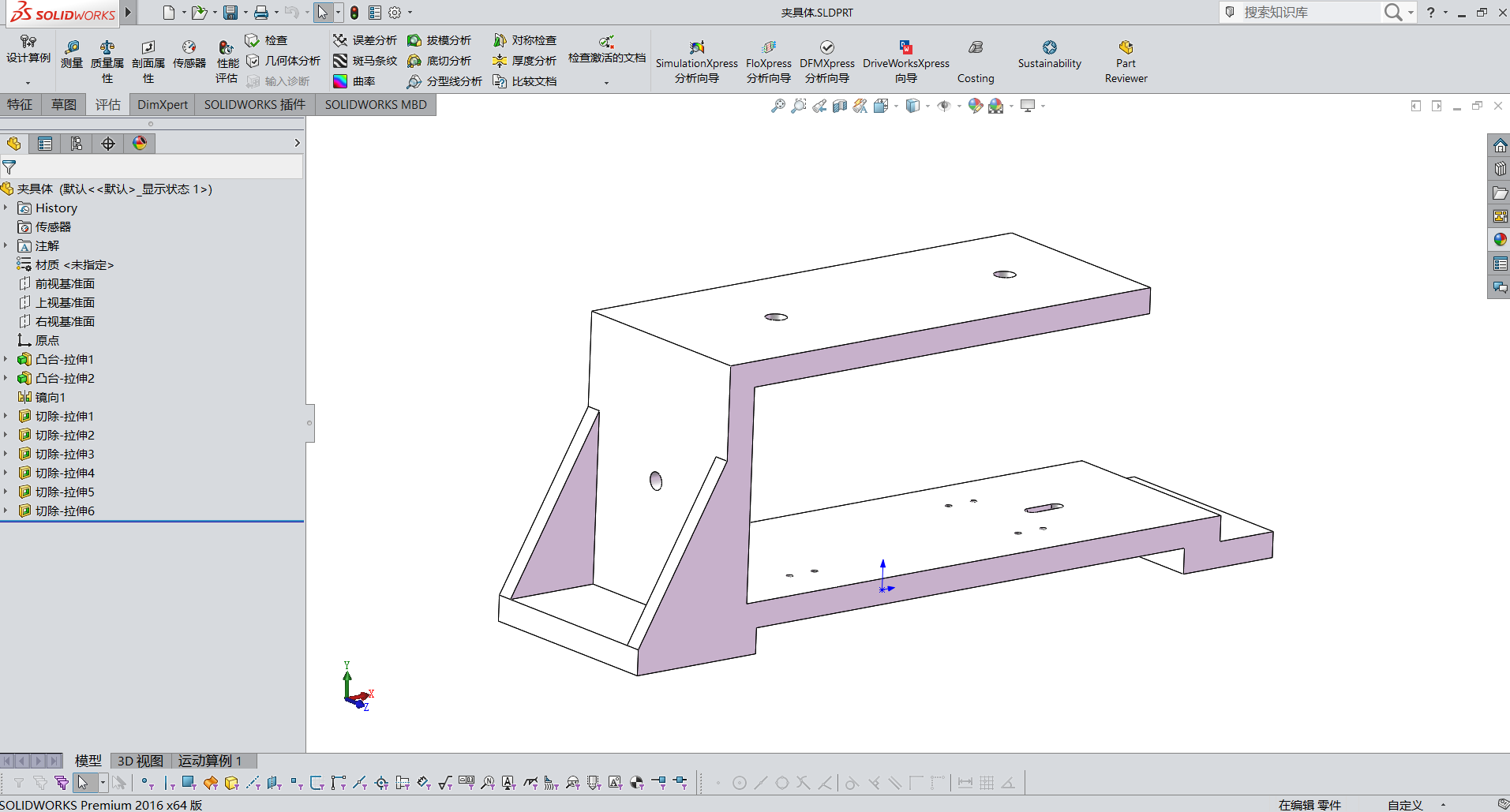Run 拔模分析 draft analysis
The image size is (1510, 812).
coord(440,40)
